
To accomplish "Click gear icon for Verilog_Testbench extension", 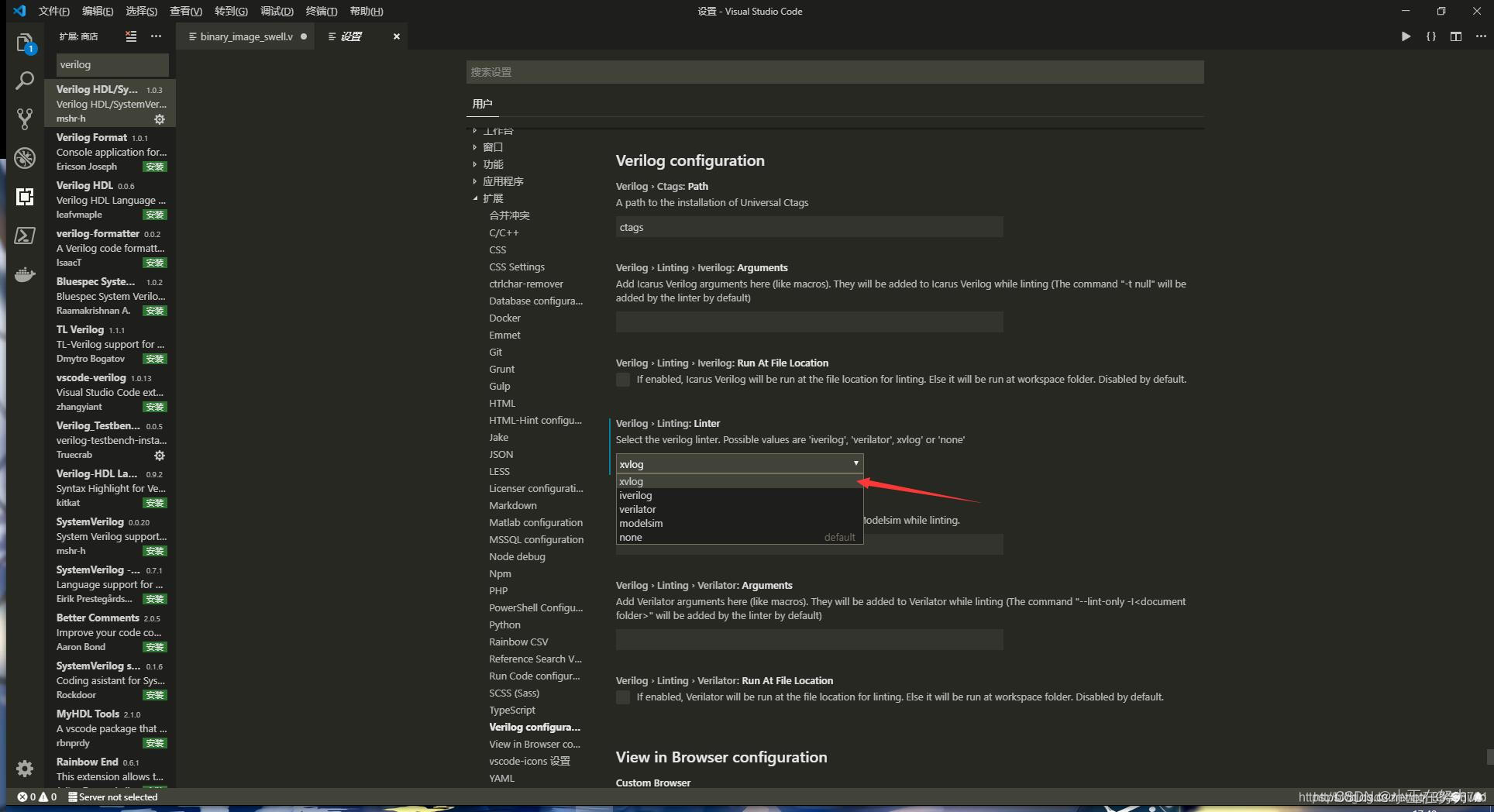I will coord(160,455).
